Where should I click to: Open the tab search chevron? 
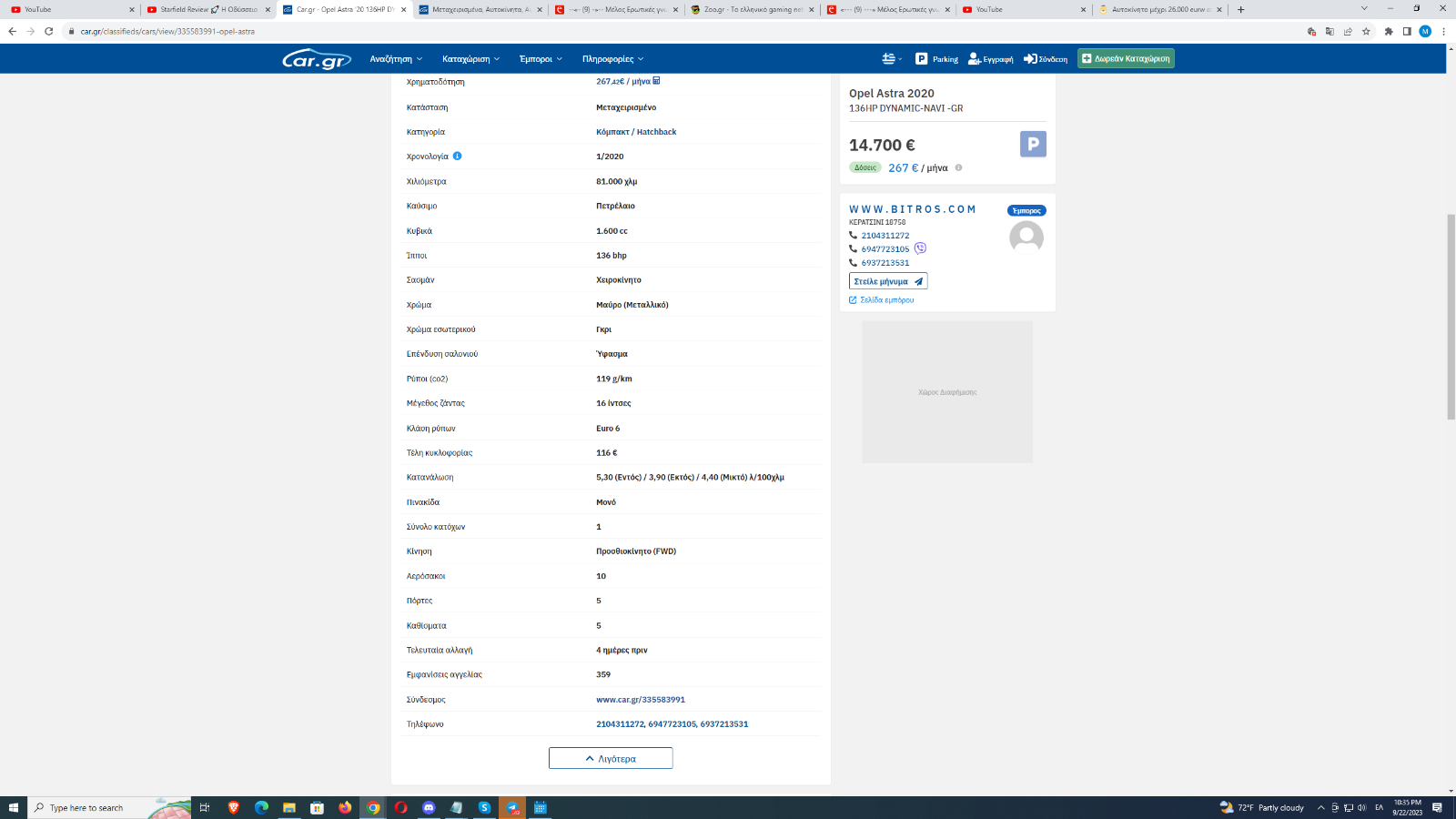[1364, 8]
